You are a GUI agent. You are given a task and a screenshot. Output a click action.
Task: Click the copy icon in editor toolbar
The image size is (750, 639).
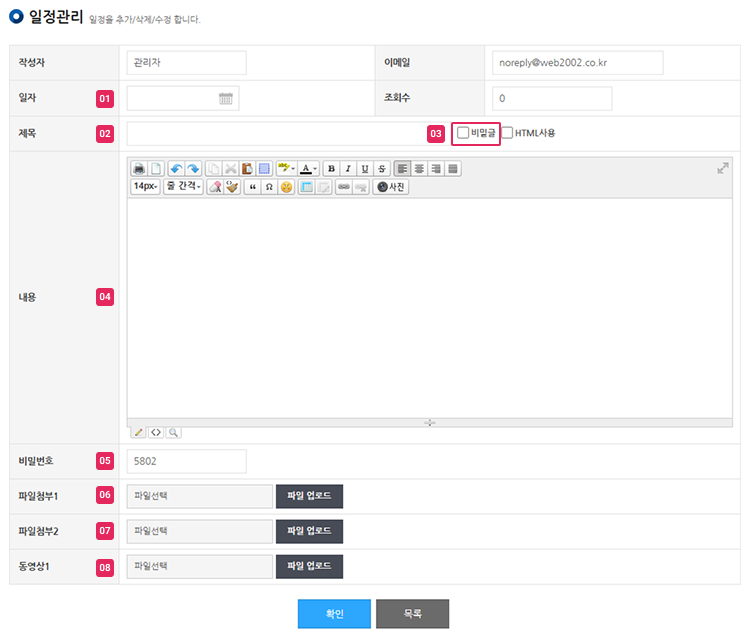pyautogui.click(x=214, y=169)
